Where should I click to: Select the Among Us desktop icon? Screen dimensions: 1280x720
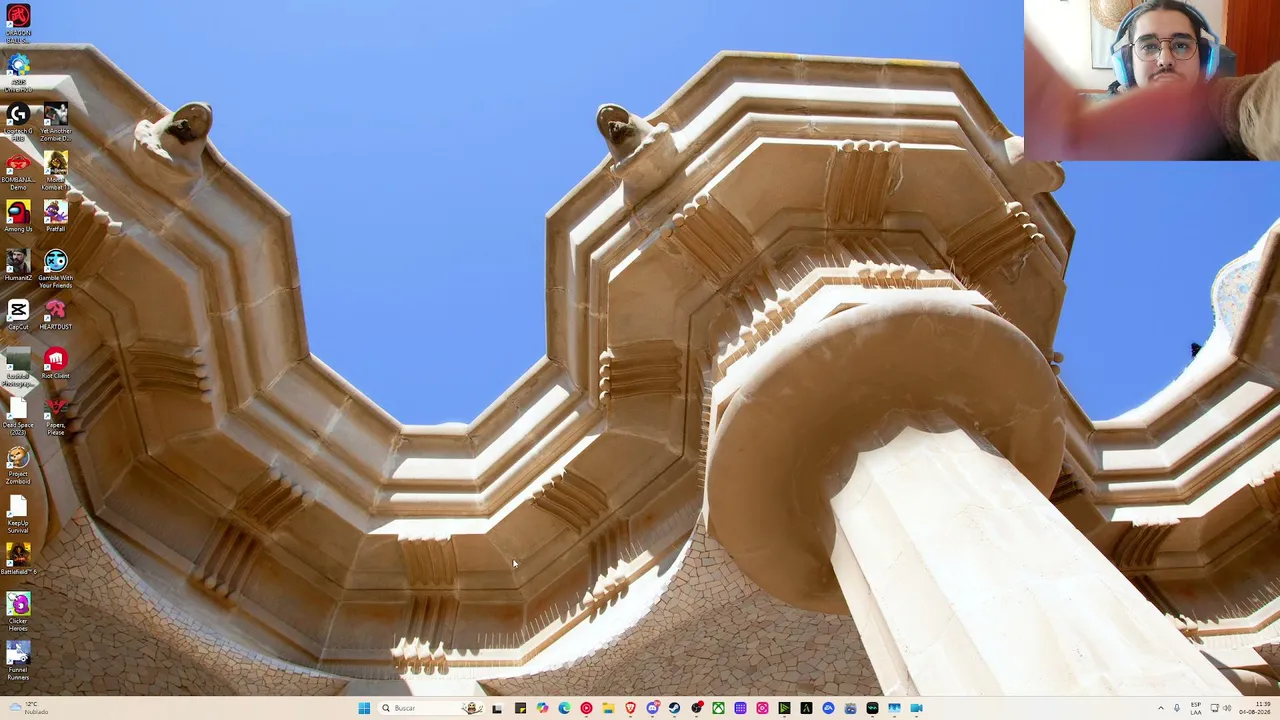18,217
